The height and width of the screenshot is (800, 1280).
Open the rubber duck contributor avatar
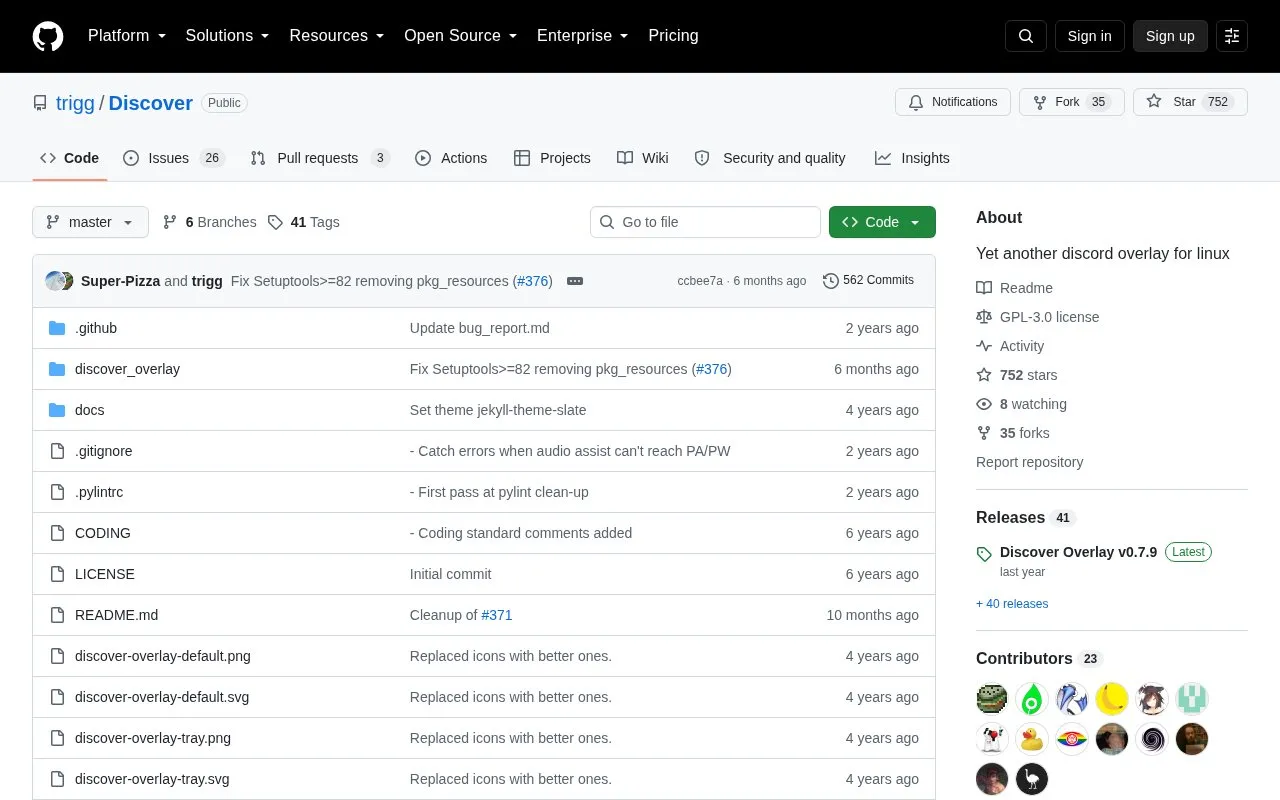click(x=1032, y=739)
